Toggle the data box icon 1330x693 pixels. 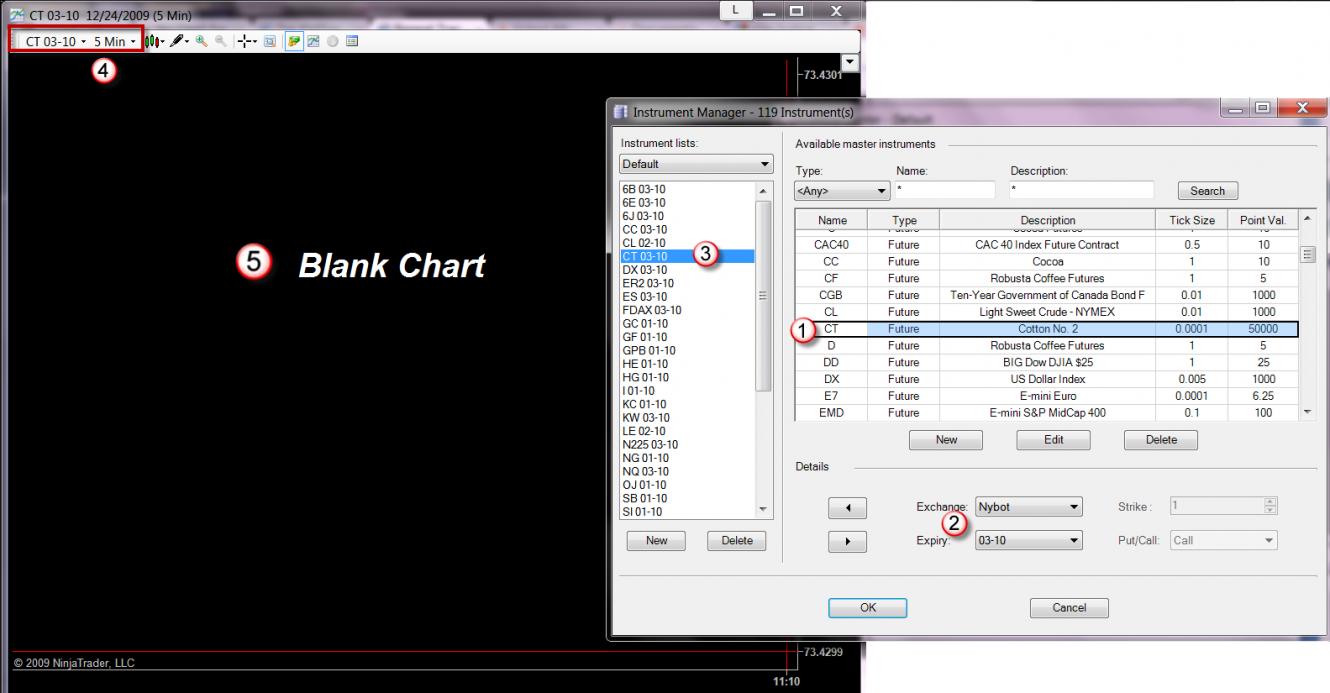[269, 42]
